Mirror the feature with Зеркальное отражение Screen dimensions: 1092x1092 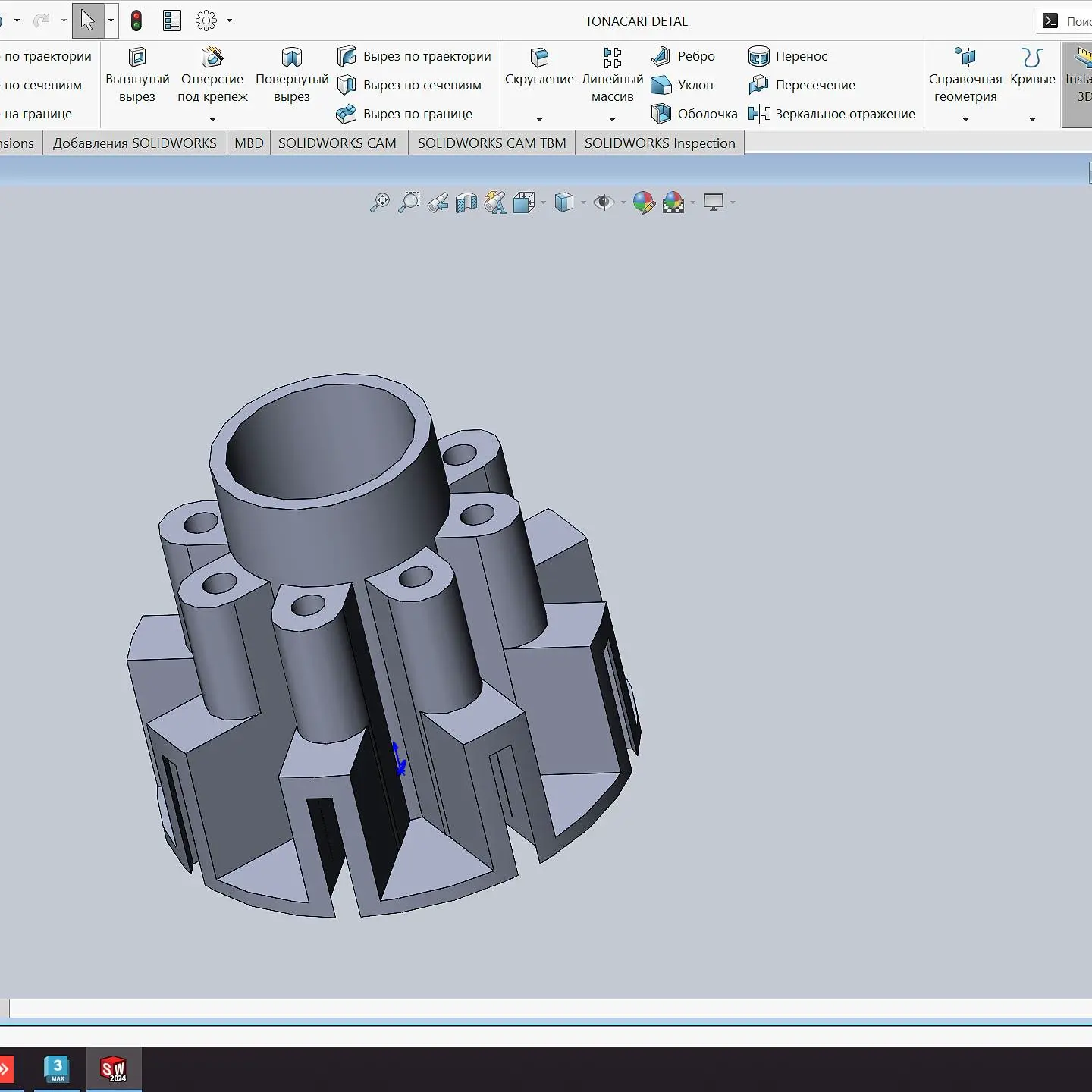click(x=832, y=114)
